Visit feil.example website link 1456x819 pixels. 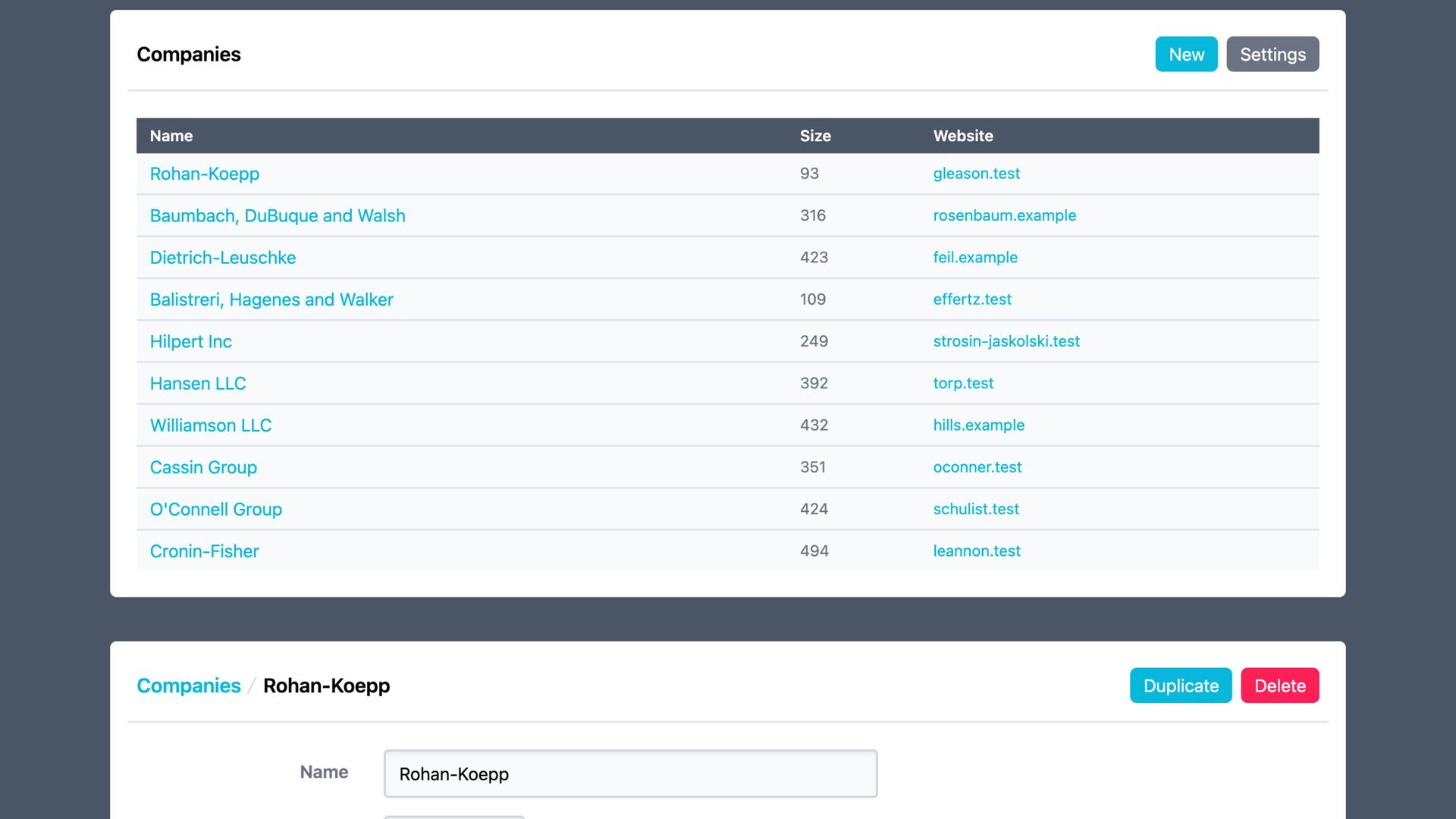click(x=975, y=258)
